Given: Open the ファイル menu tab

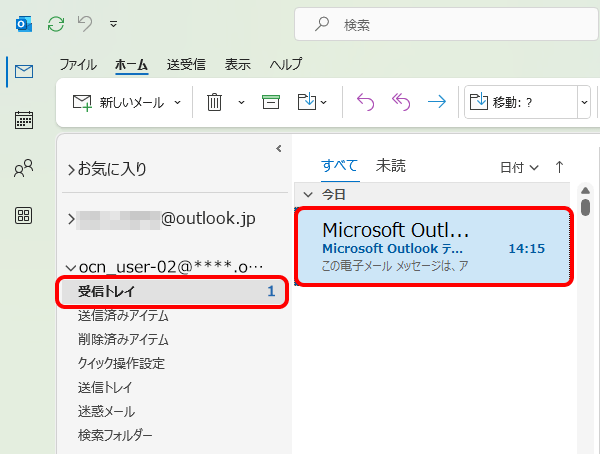Looking at the screenshot, I should 78,64.
